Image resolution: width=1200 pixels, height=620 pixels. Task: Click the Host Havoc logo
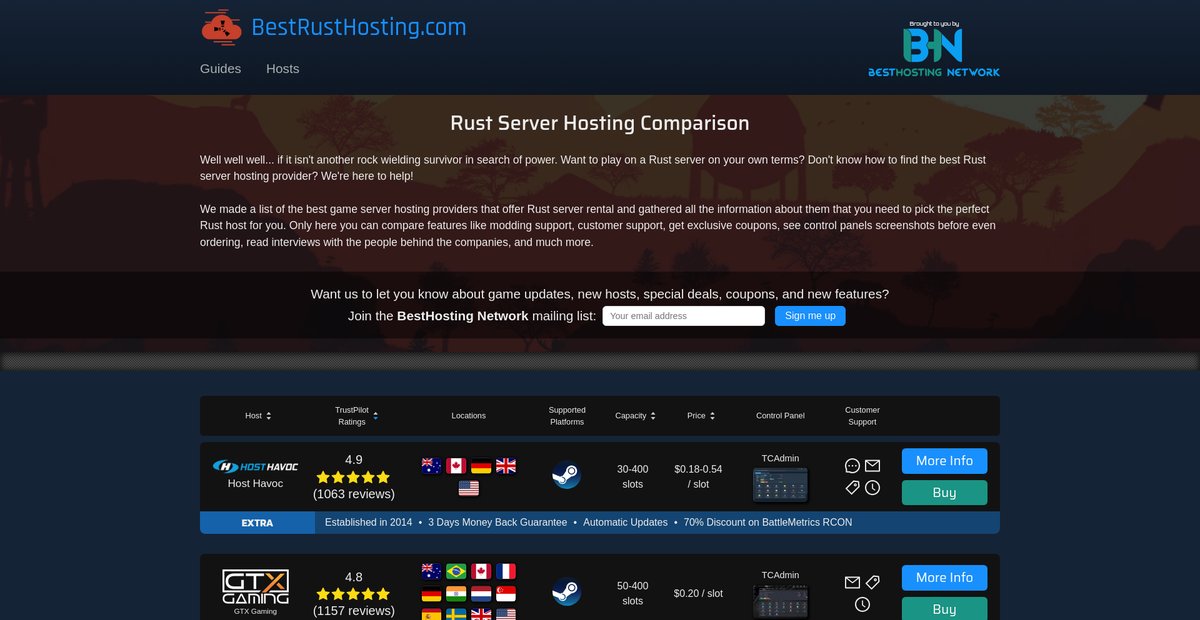255,466
